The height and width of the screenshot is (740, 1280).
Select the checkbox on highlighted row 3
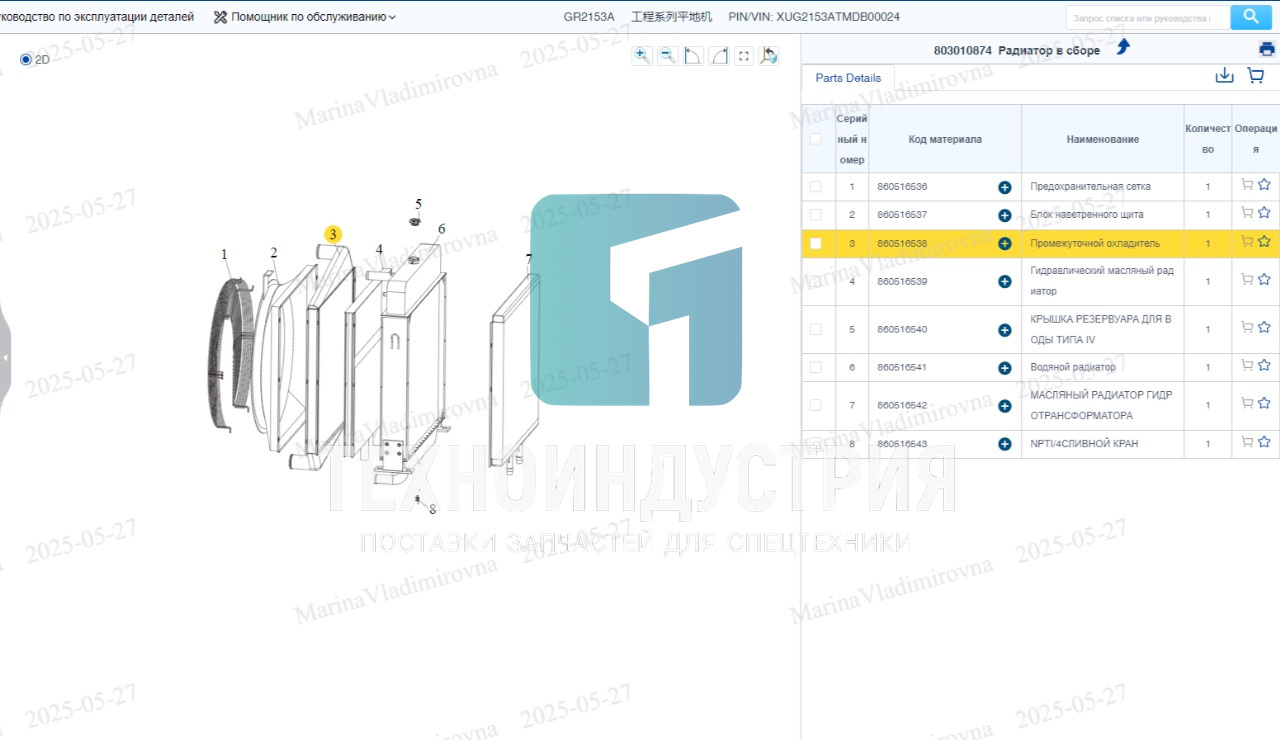[815, 243]
